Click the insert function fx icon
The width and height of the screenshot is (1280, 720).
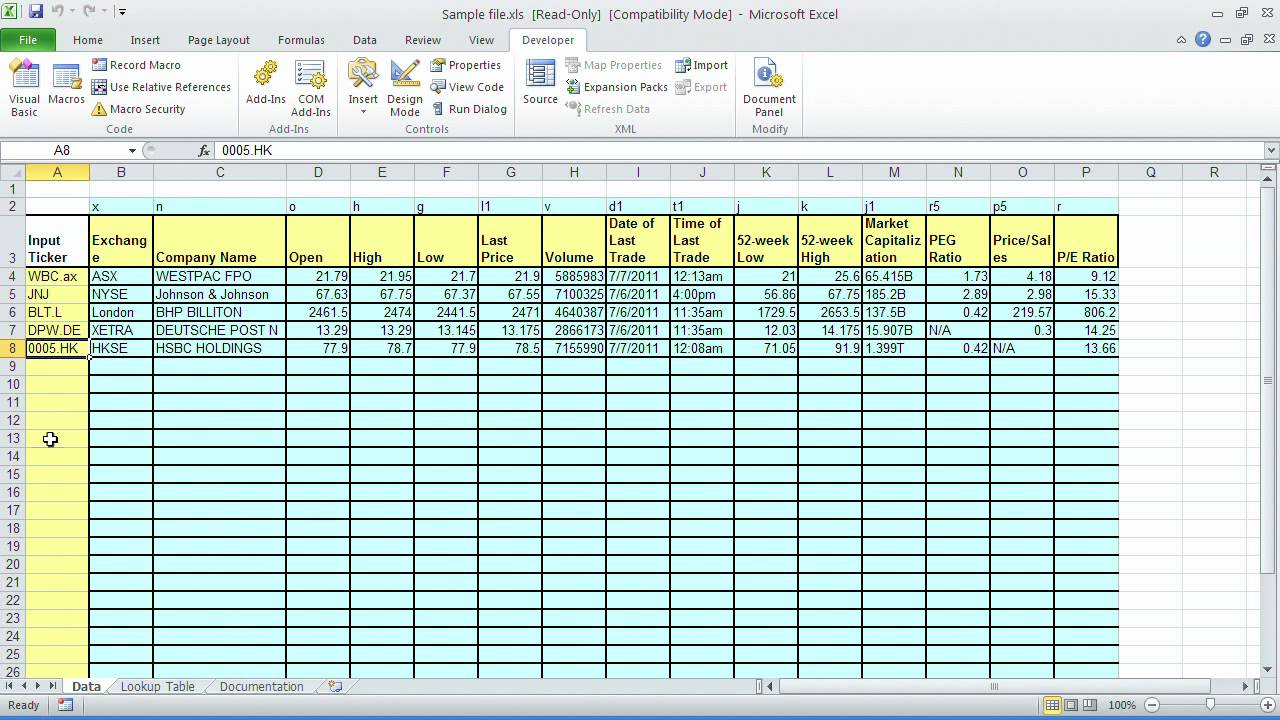pyautogui.click(x=204, y=151)
